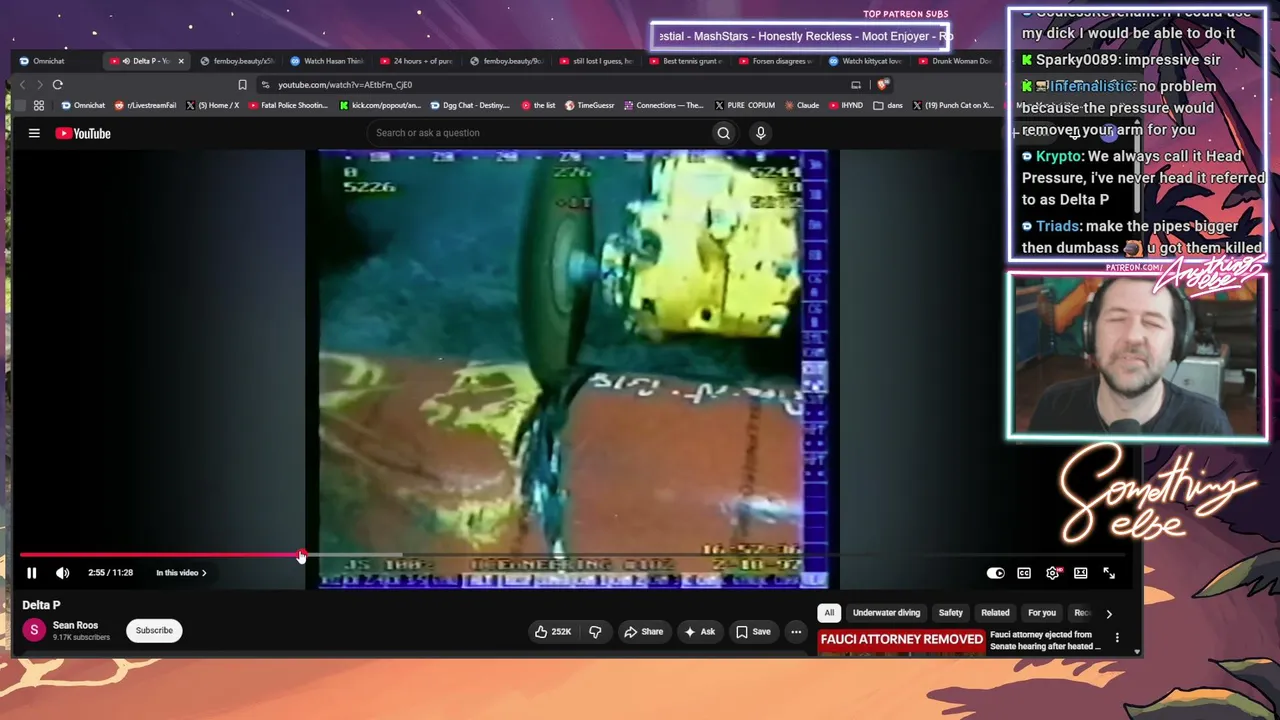The height and width of the screenshot is (720, 1280).
Task: Open '(5) Home / X' bookmark
Action: click(212, 105)
